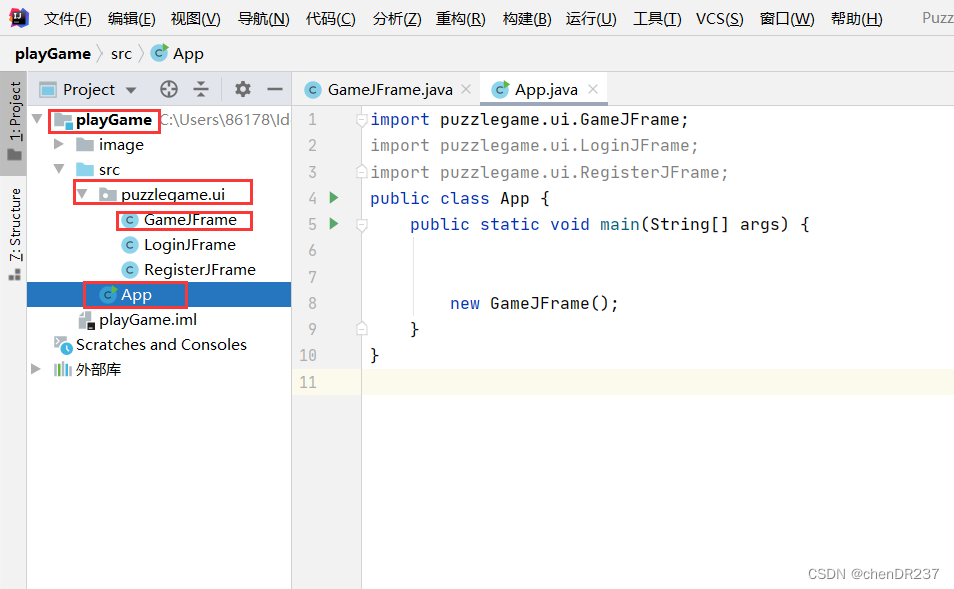Click the RegisterJFrame import on line 3

pos(549,173)
